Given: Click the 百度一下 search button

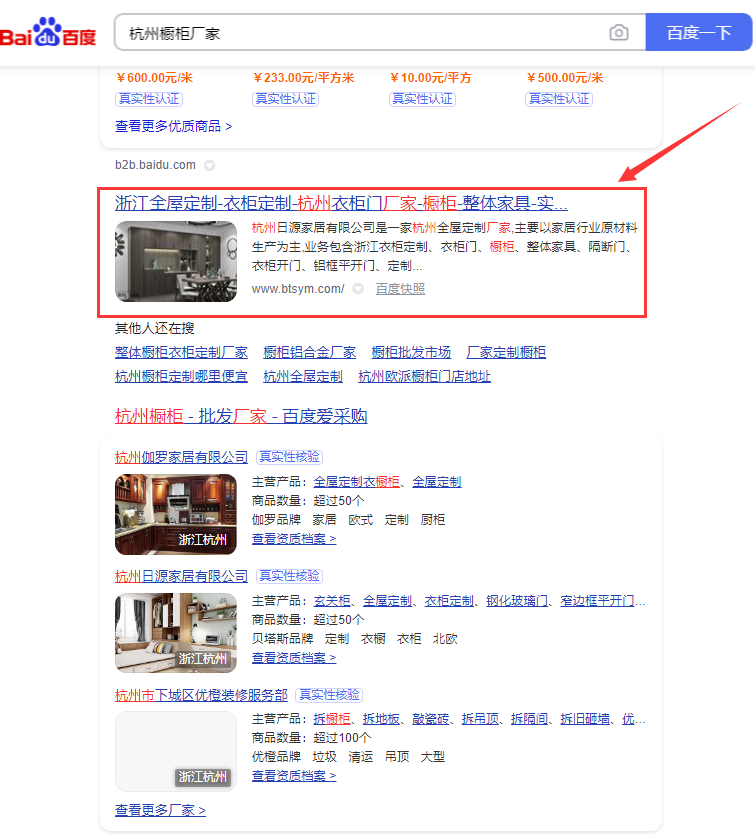Looking at the screenshot, I should pos(698,33).
